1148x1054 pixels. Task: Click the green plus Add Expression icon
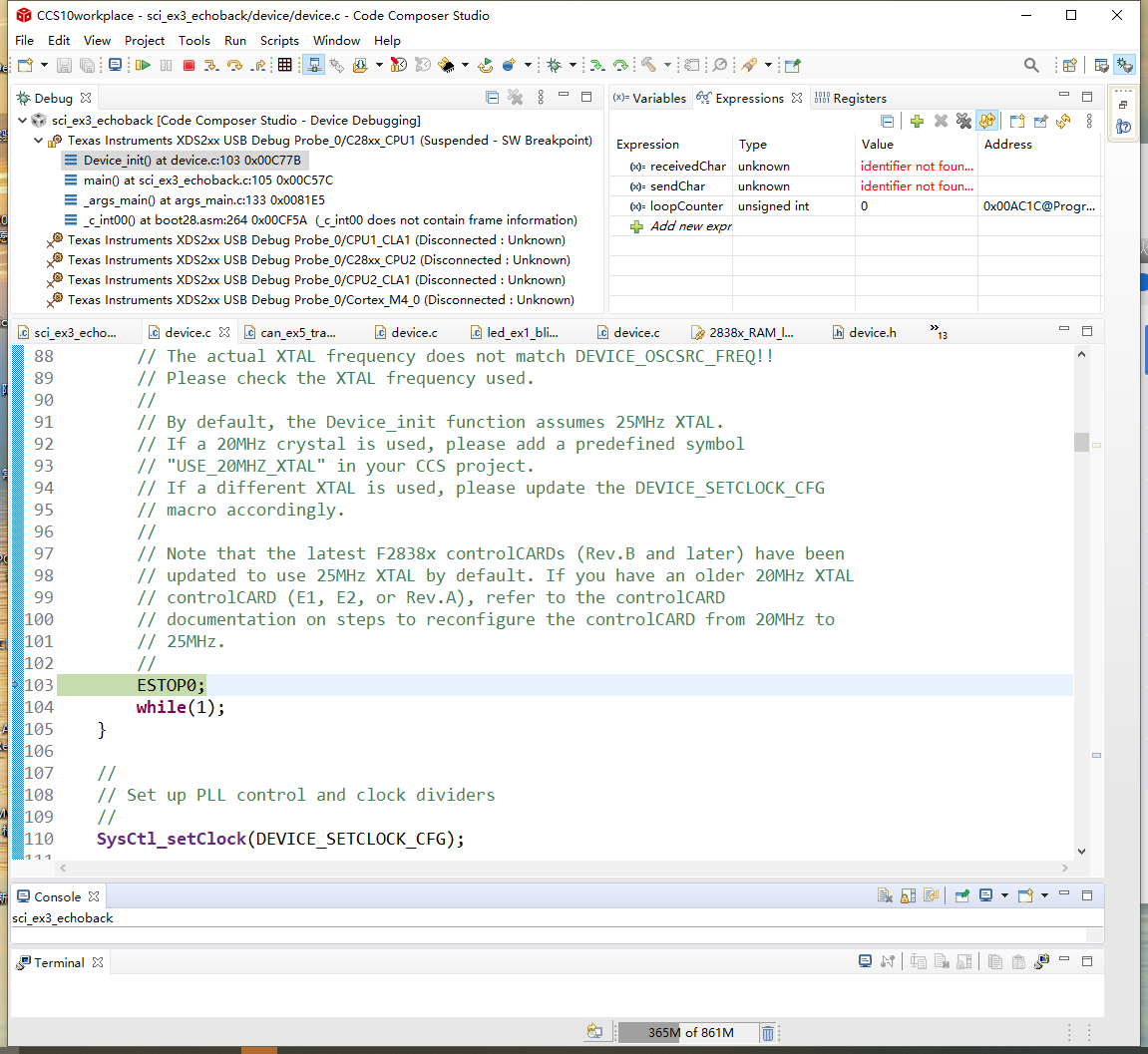click(x=917, y=122)
